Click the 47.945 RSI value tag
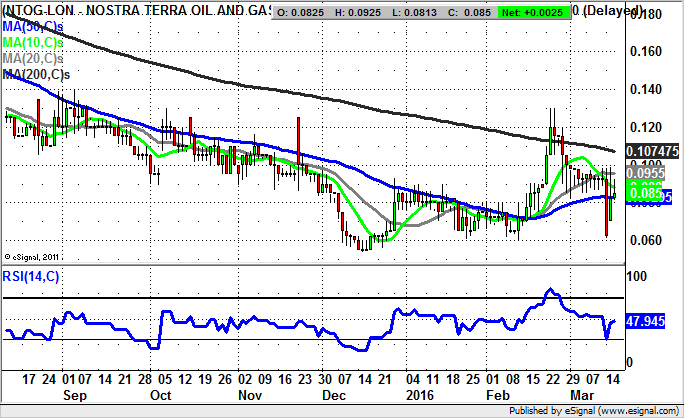The height and width of the screenshot is (418, 684). coord(645,324)
